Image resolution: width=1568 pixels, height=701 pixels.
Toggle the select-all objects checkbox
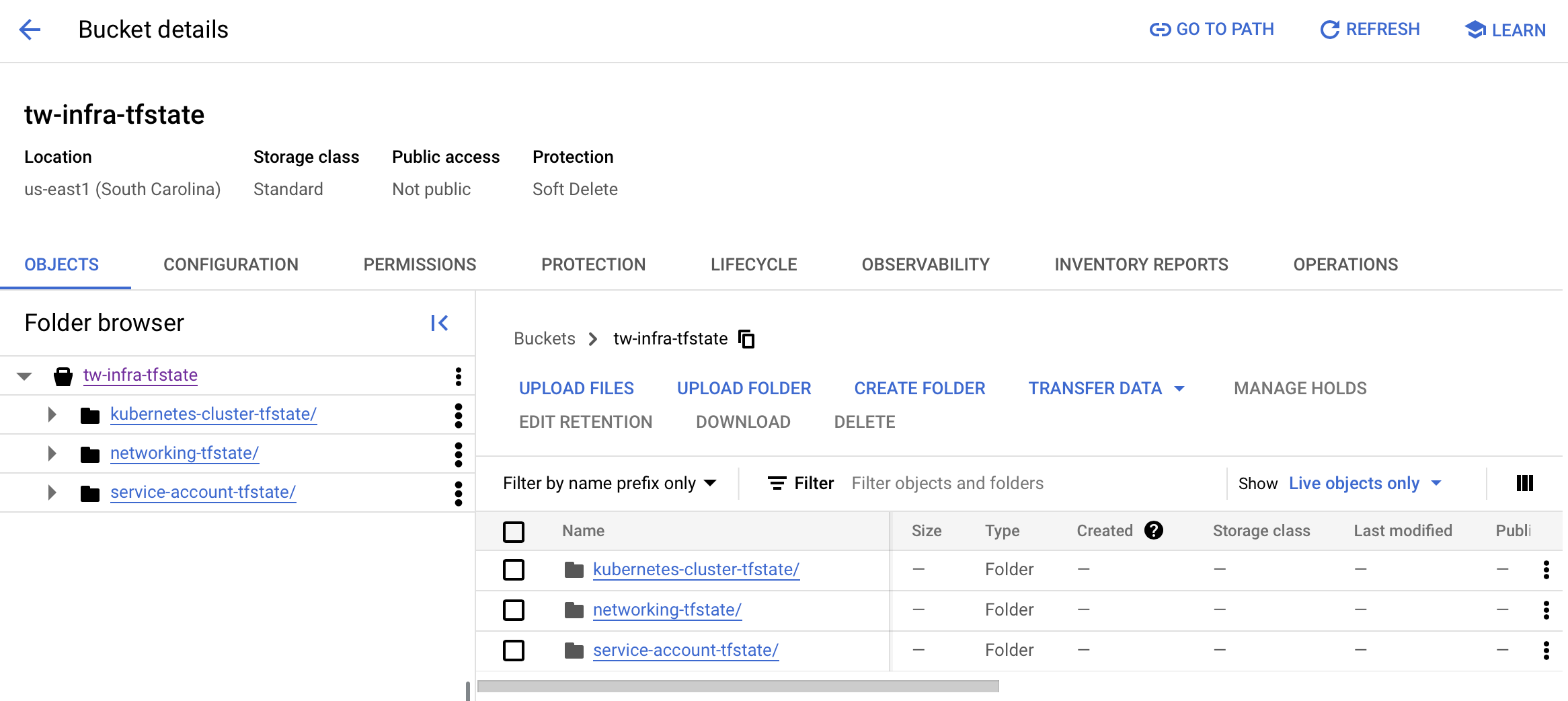(x=514, y=531)
